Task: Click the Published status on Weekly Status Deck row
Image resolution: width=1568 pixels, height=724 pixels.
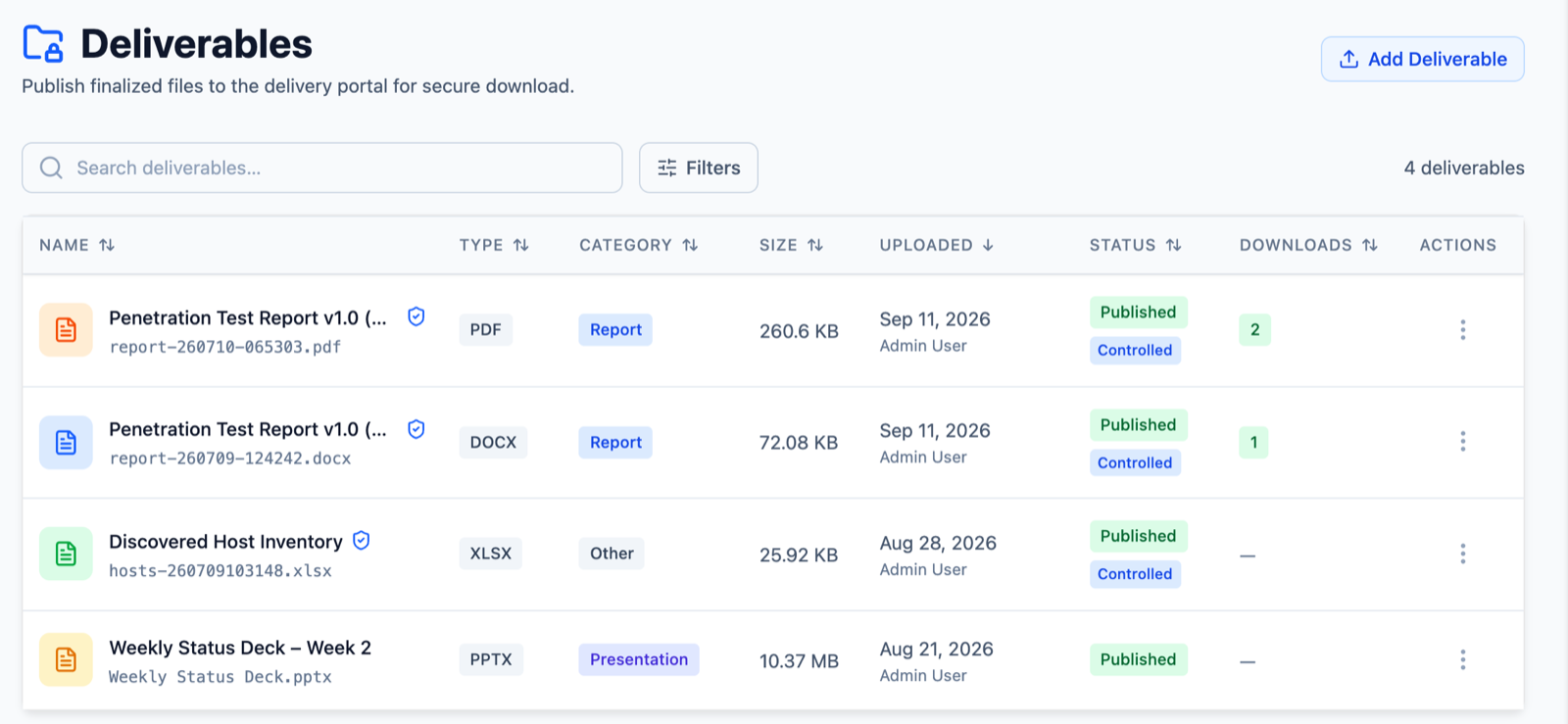Action: [x=1138, y=659]
